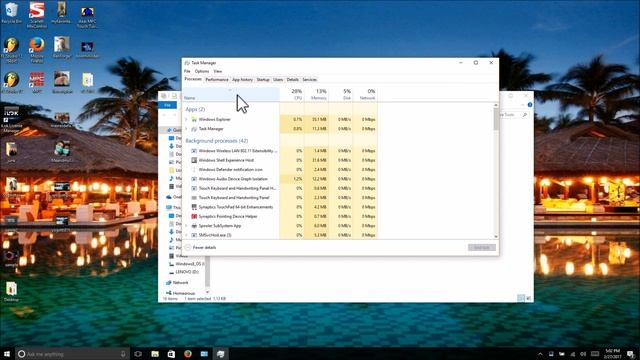Switch to the Startup tab
640x360 pixels.
point(263,80)
